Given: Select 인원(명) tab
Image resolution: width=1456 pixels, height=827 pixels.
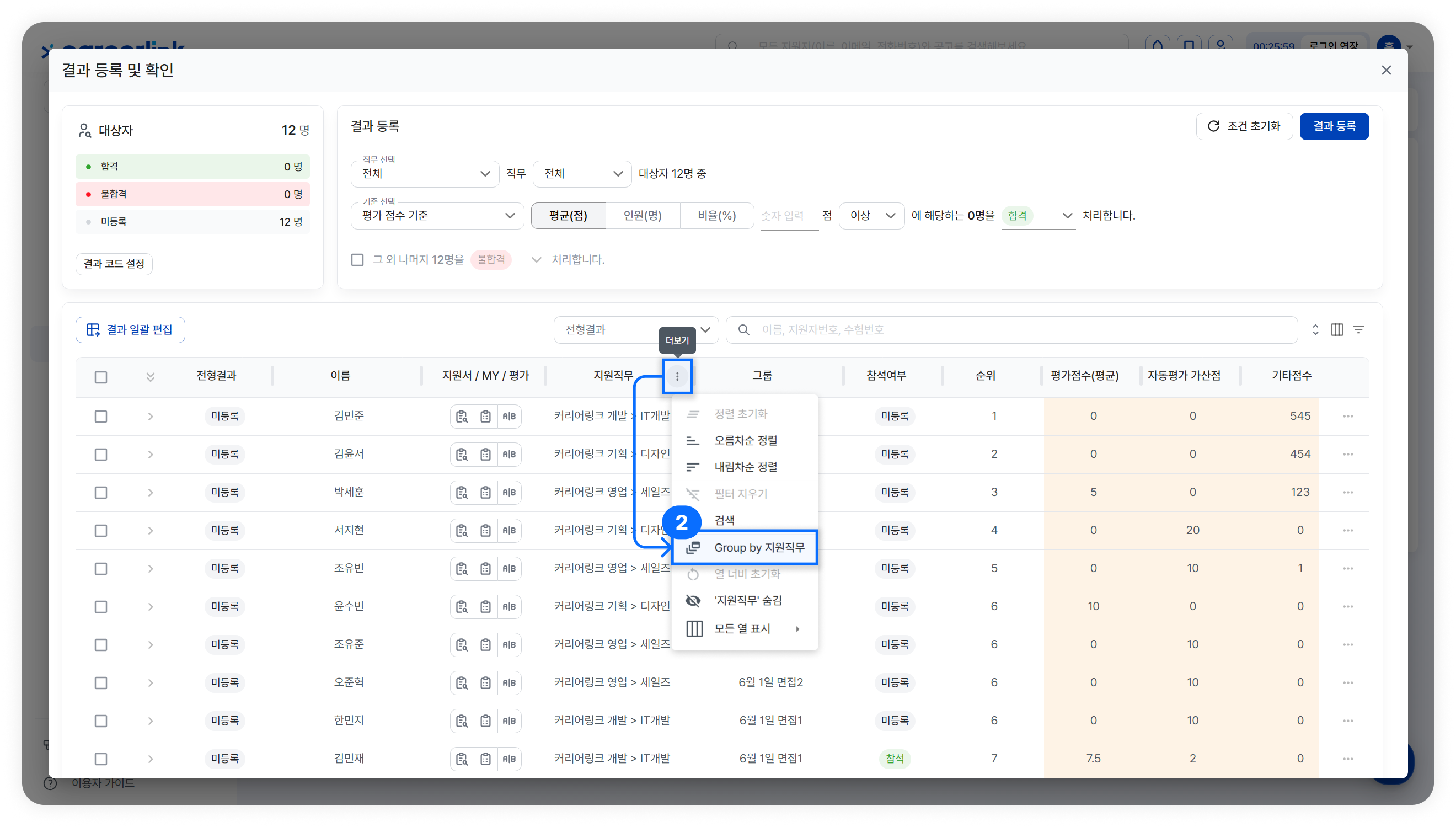Looking at the screenshot, I should point(643,215).
